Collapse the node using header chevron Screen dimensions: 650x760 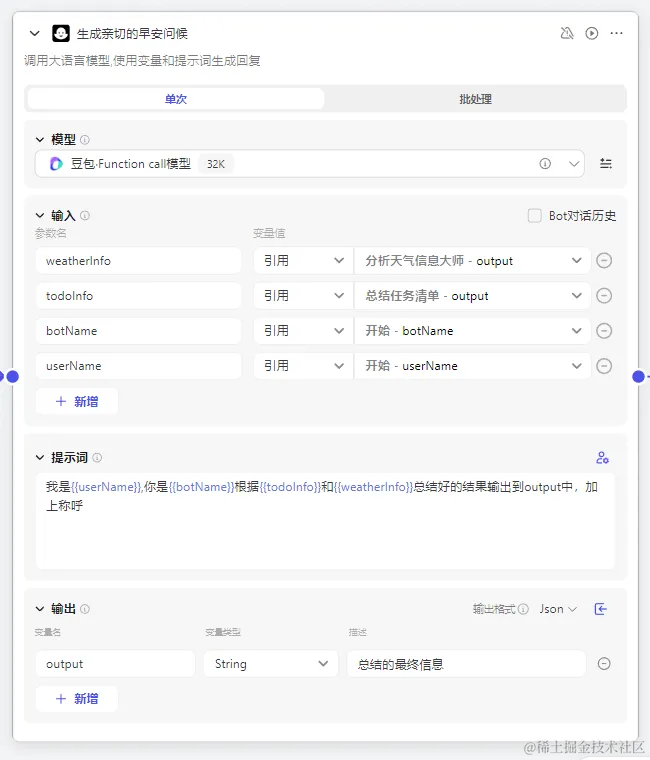[34, 33]
